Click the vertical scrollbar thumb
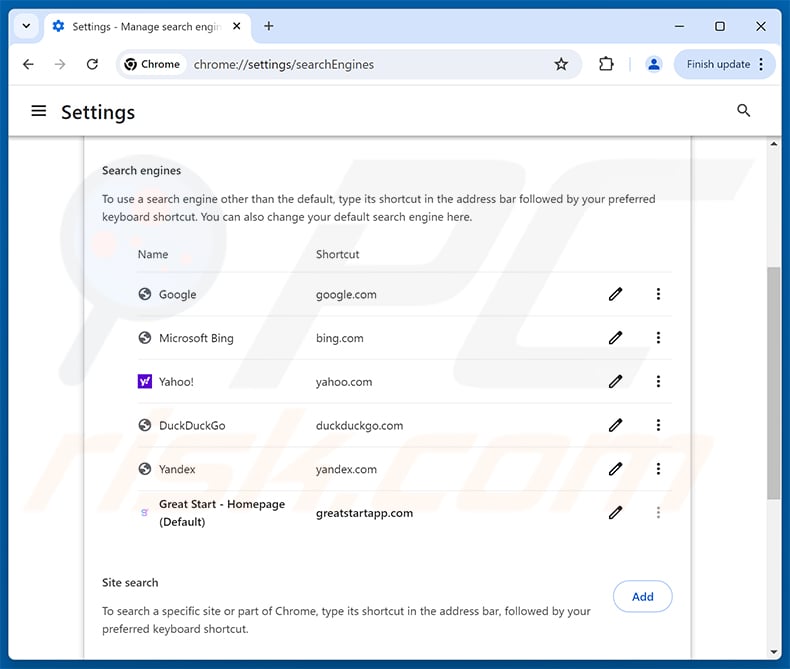 773,383
